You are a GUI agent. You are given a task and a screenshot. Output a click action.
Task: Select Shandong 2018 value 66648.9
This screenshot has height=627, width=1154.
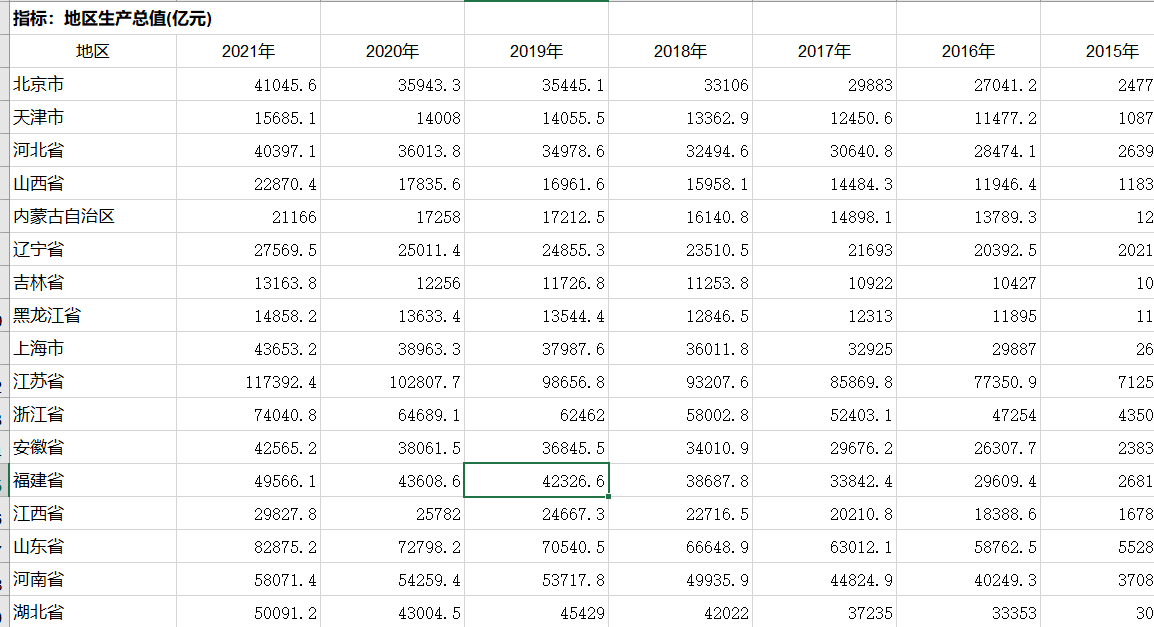pyautogui.click(x=680, y=547)
